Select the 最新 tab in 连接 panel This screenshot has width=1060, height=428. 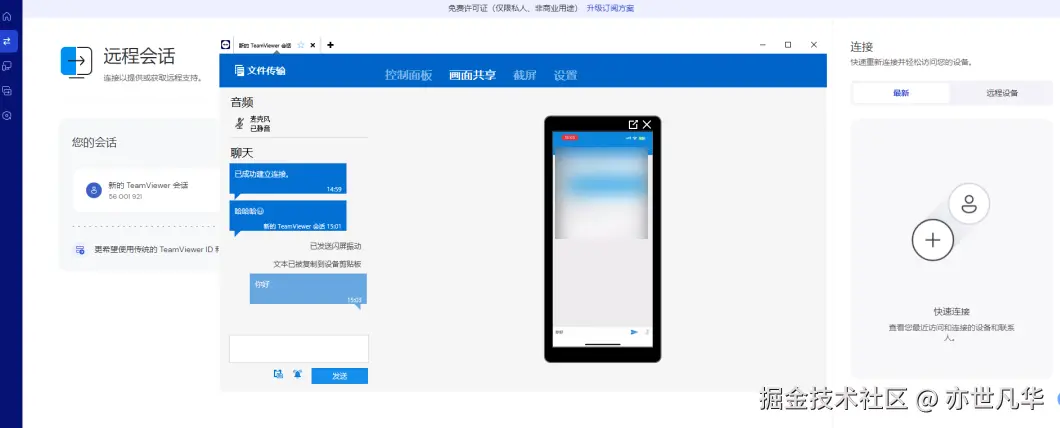[x=901, y=93]
